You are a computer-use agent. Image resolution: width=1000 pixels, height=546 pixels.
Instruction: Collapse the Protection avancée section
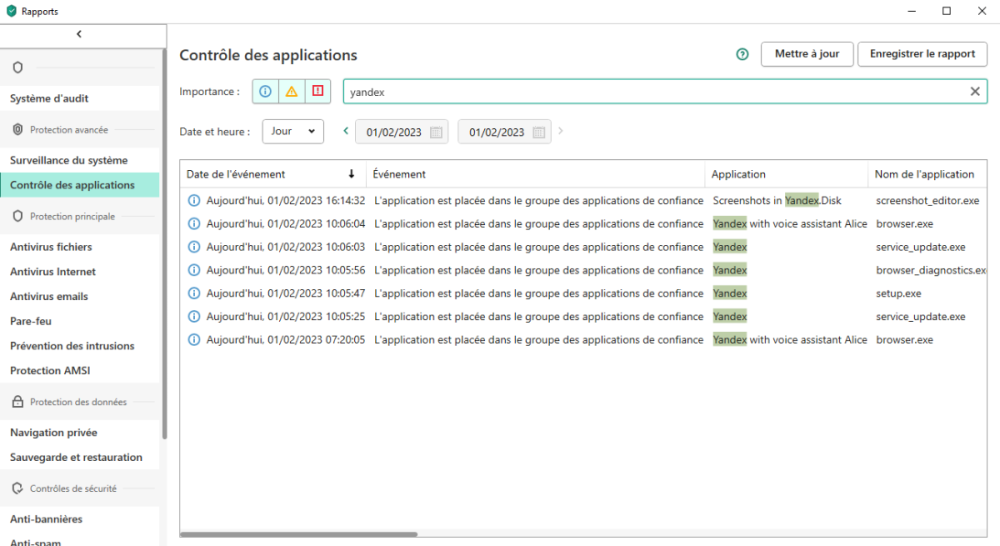68,130
